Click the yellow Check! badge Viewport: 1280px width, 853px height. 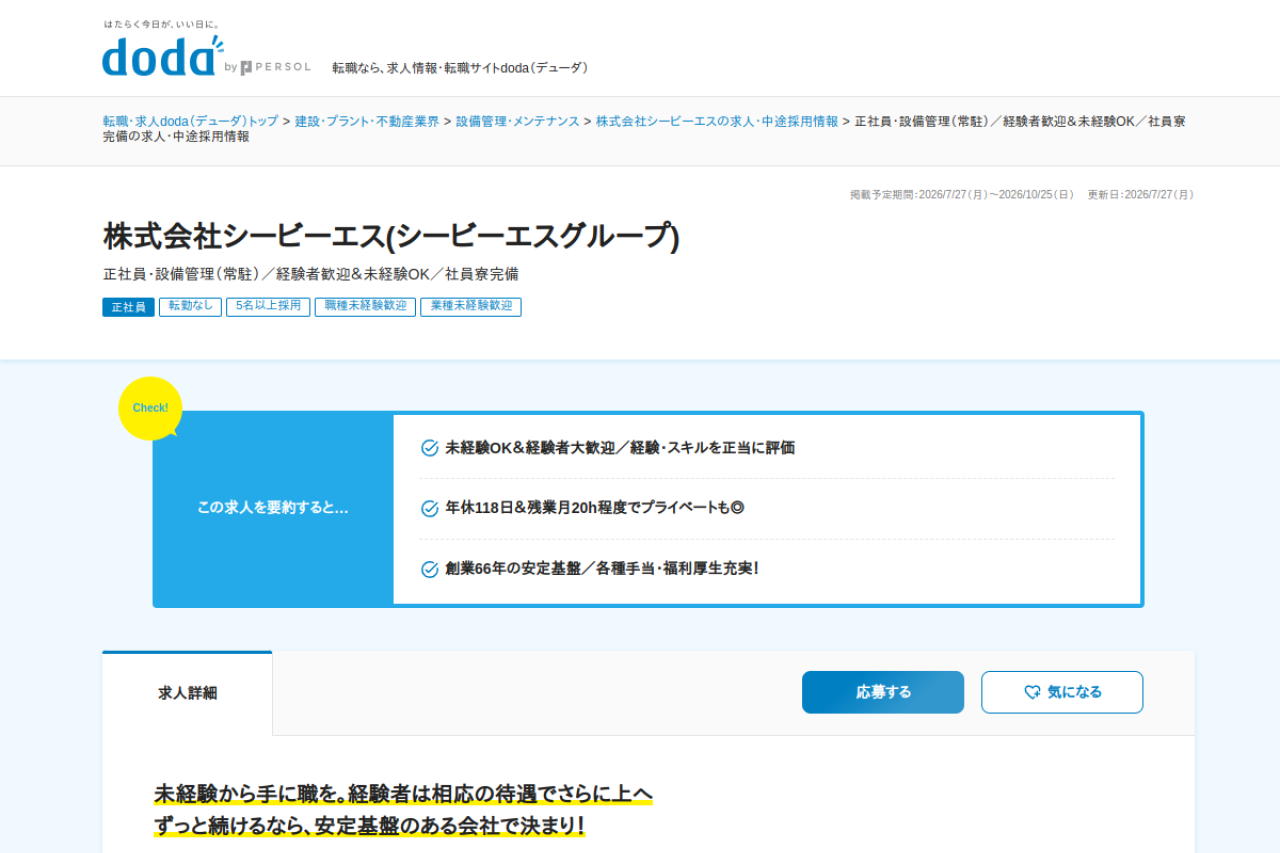point(150,408)
